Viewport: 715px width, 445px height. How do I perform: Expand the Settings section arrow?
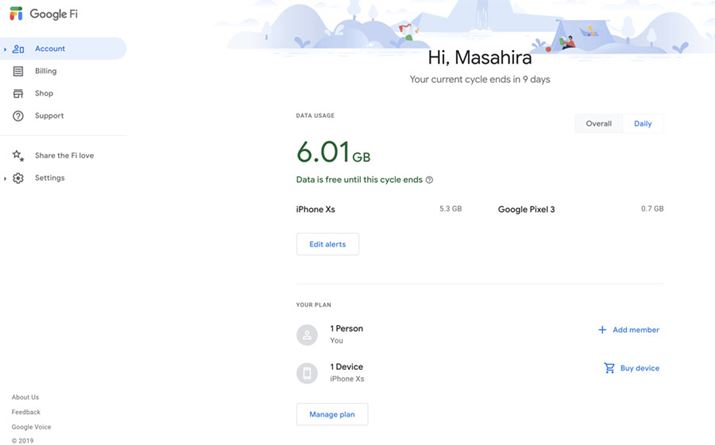point(5,178)
